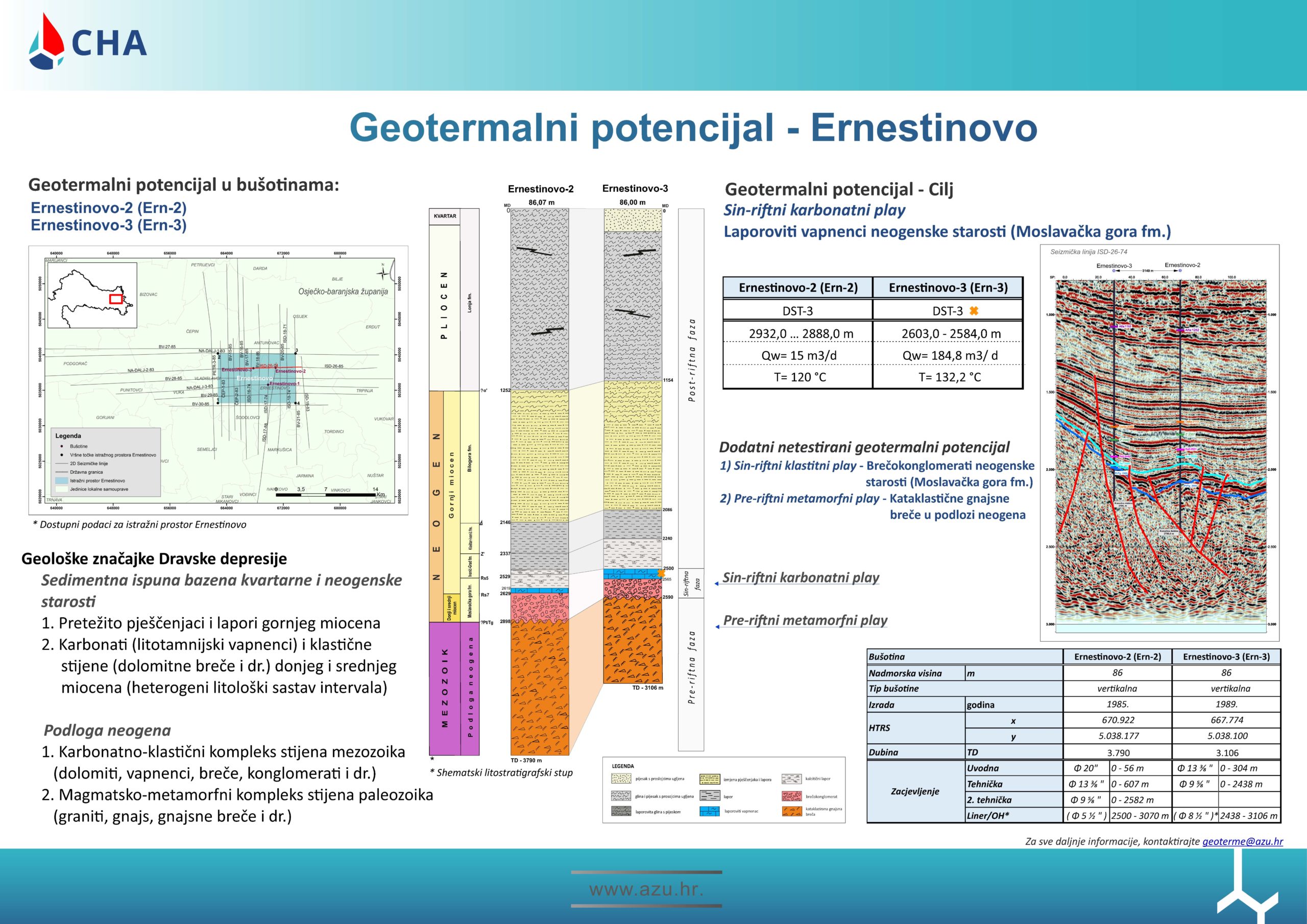Click the TD - 3106 m label
The image size is (1307, 924).
point(648,688)
